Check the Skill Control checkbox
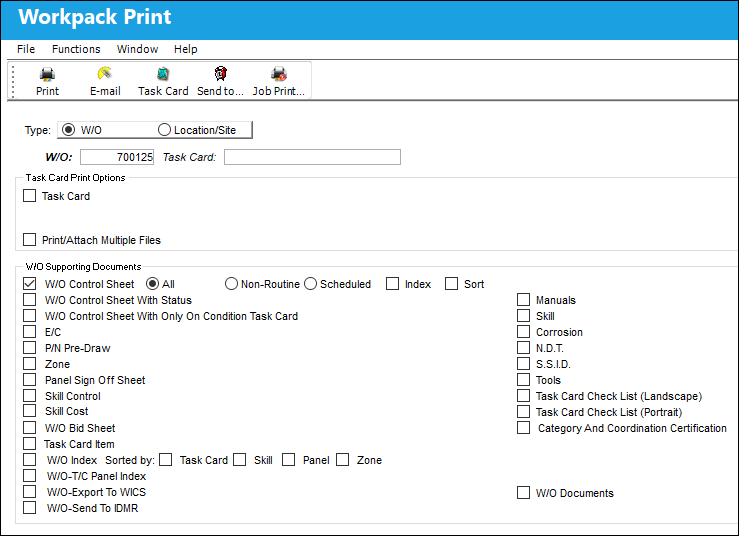Viewport: 739px width, 536px height. (x=29, y=396)
